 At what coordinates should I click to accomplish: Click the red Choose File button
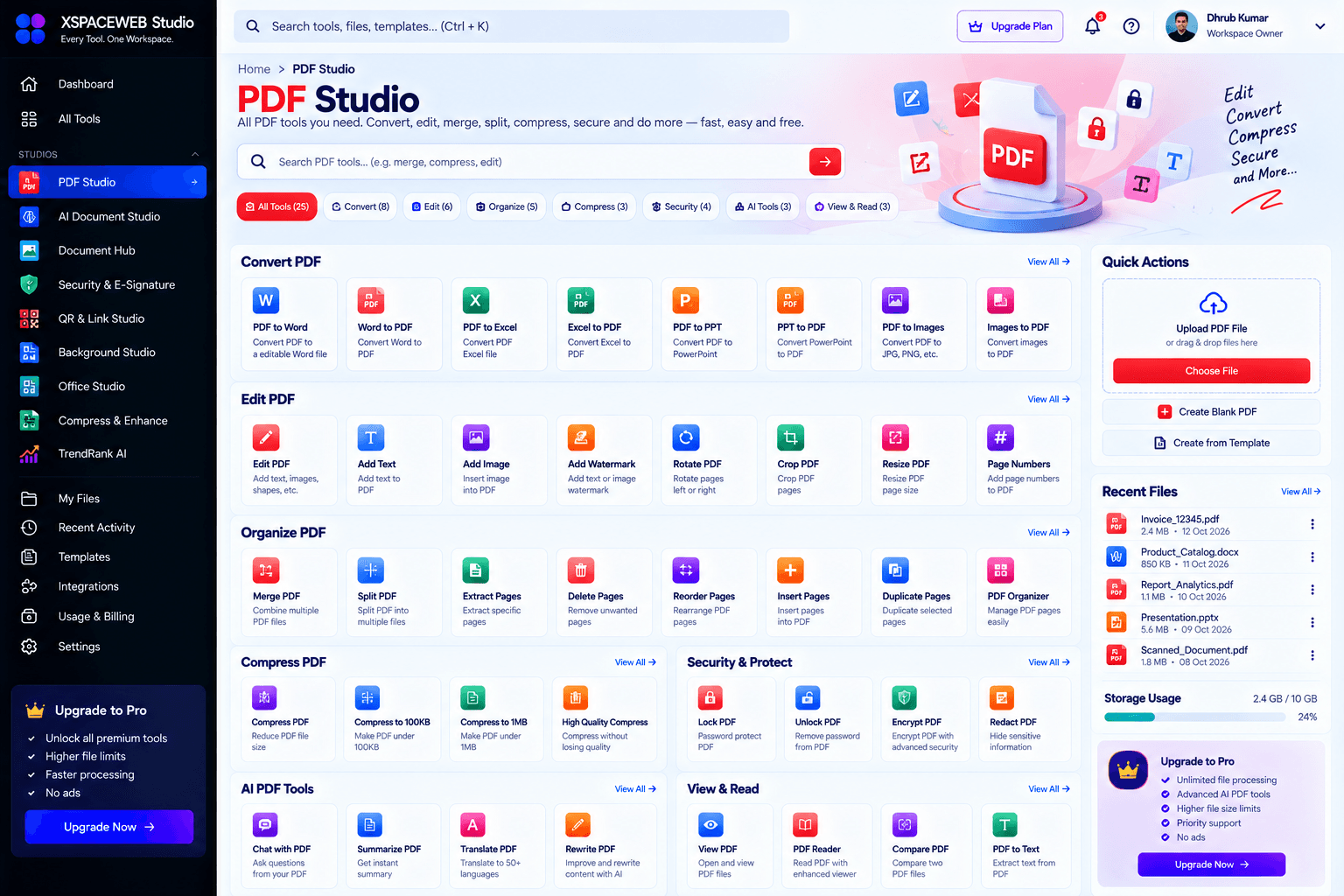click(x=1211, y=371)
